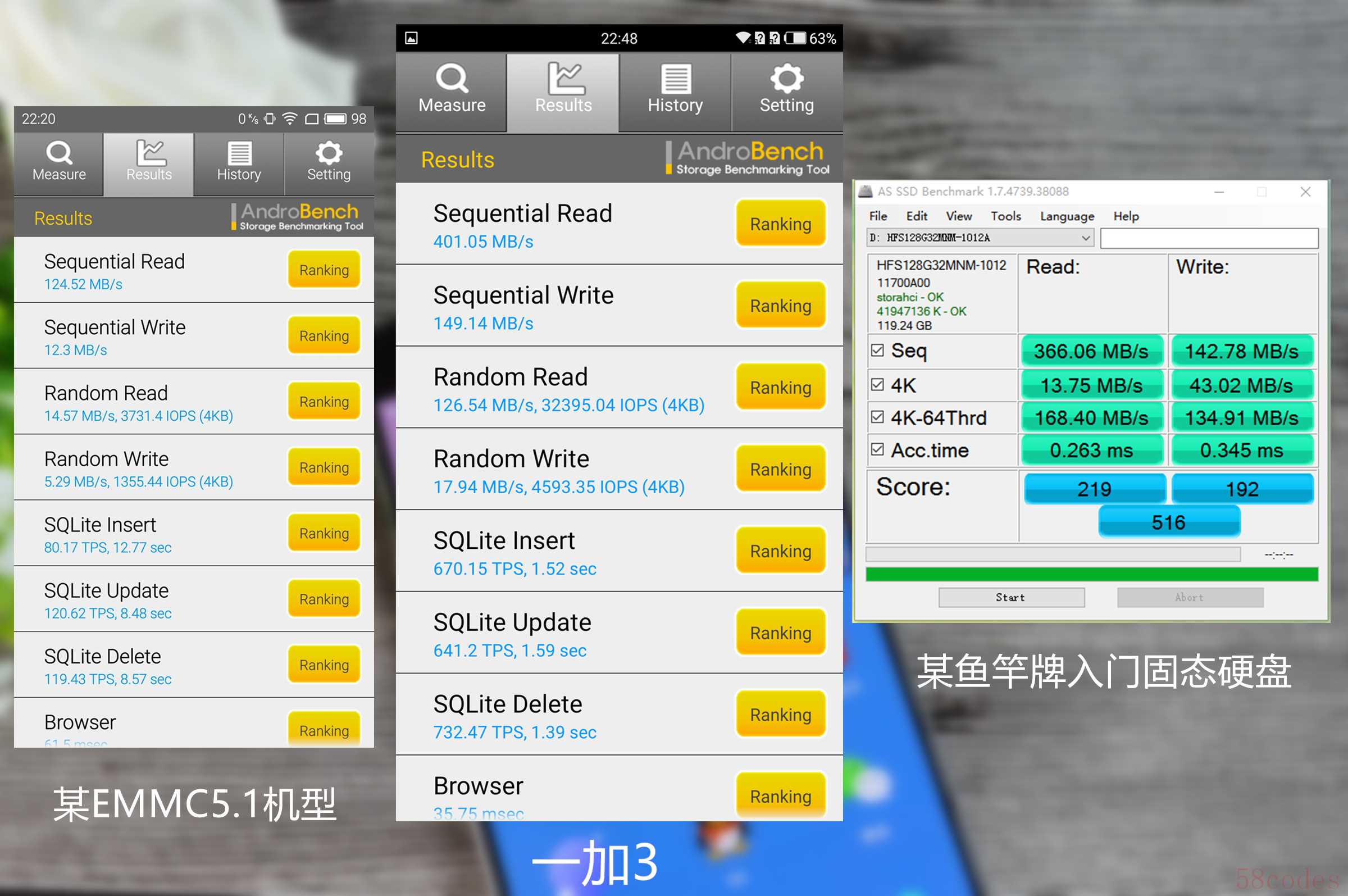
Task: Open View menu in AS SSD Benchmark
Action: coord(958,216)
